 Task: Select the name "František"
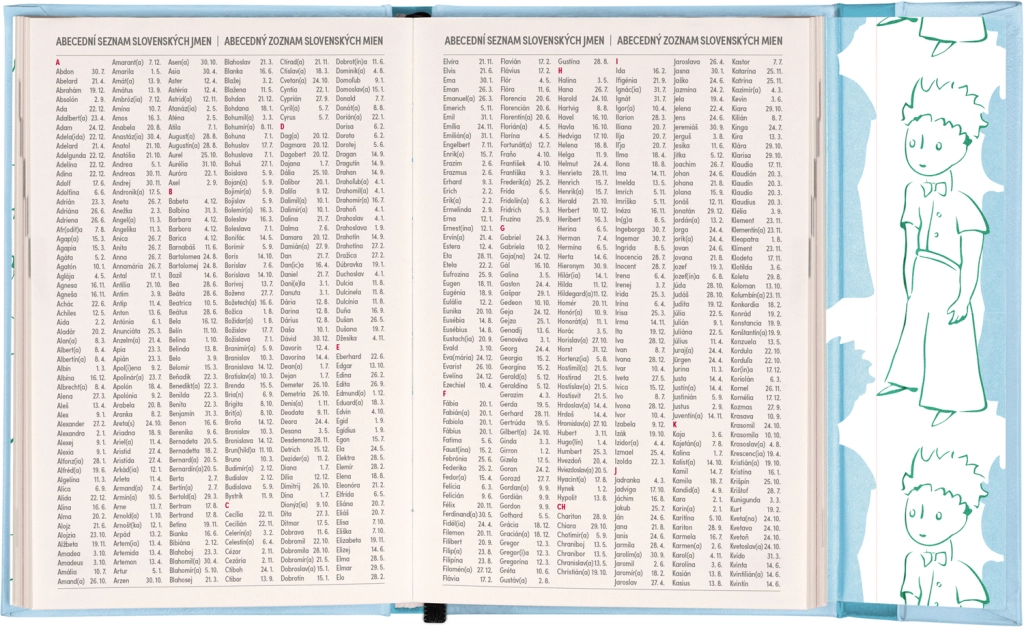(x=513, y=164)
